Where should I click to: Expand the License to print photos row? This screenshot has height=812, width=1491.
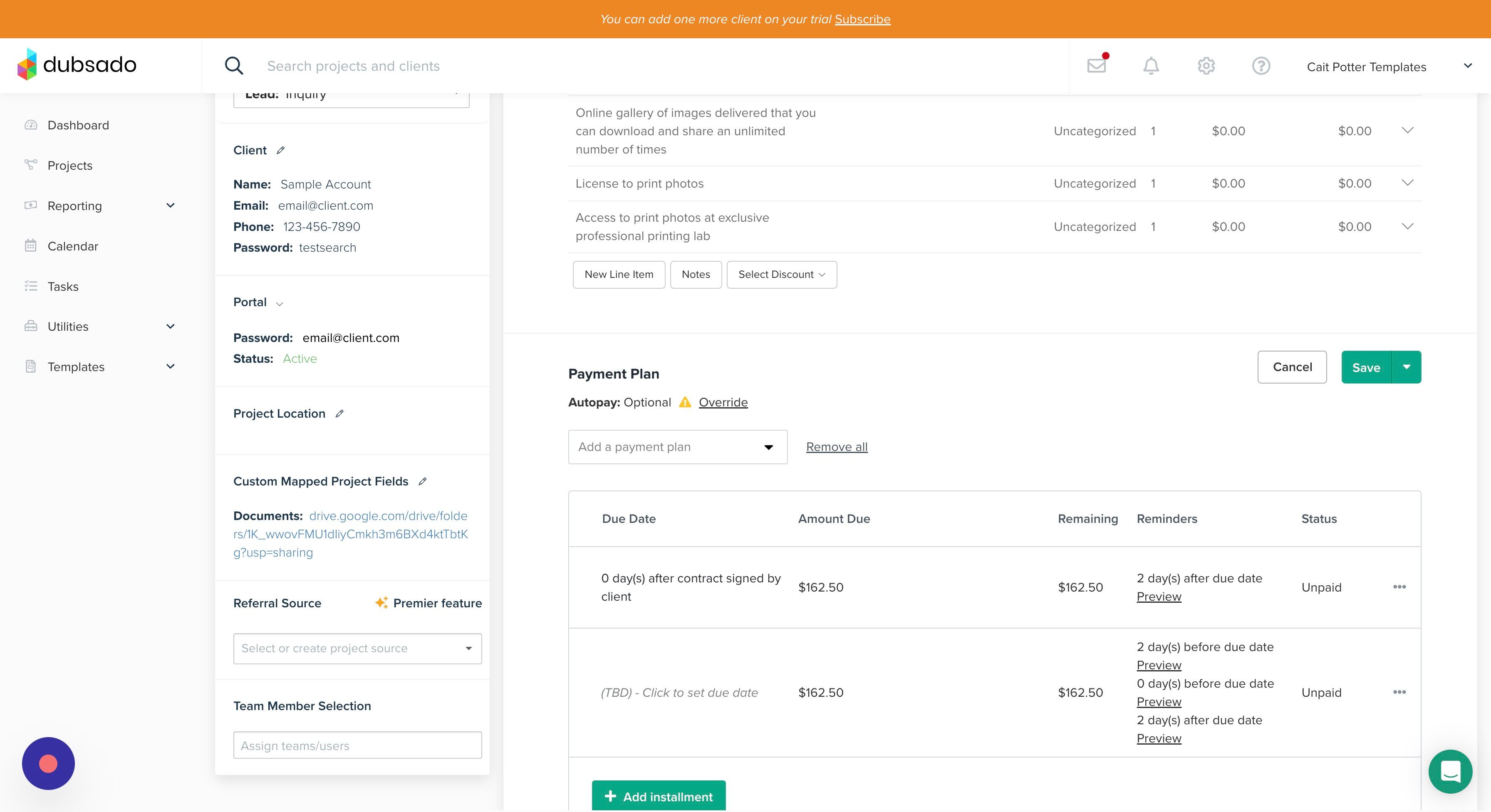1407,183
